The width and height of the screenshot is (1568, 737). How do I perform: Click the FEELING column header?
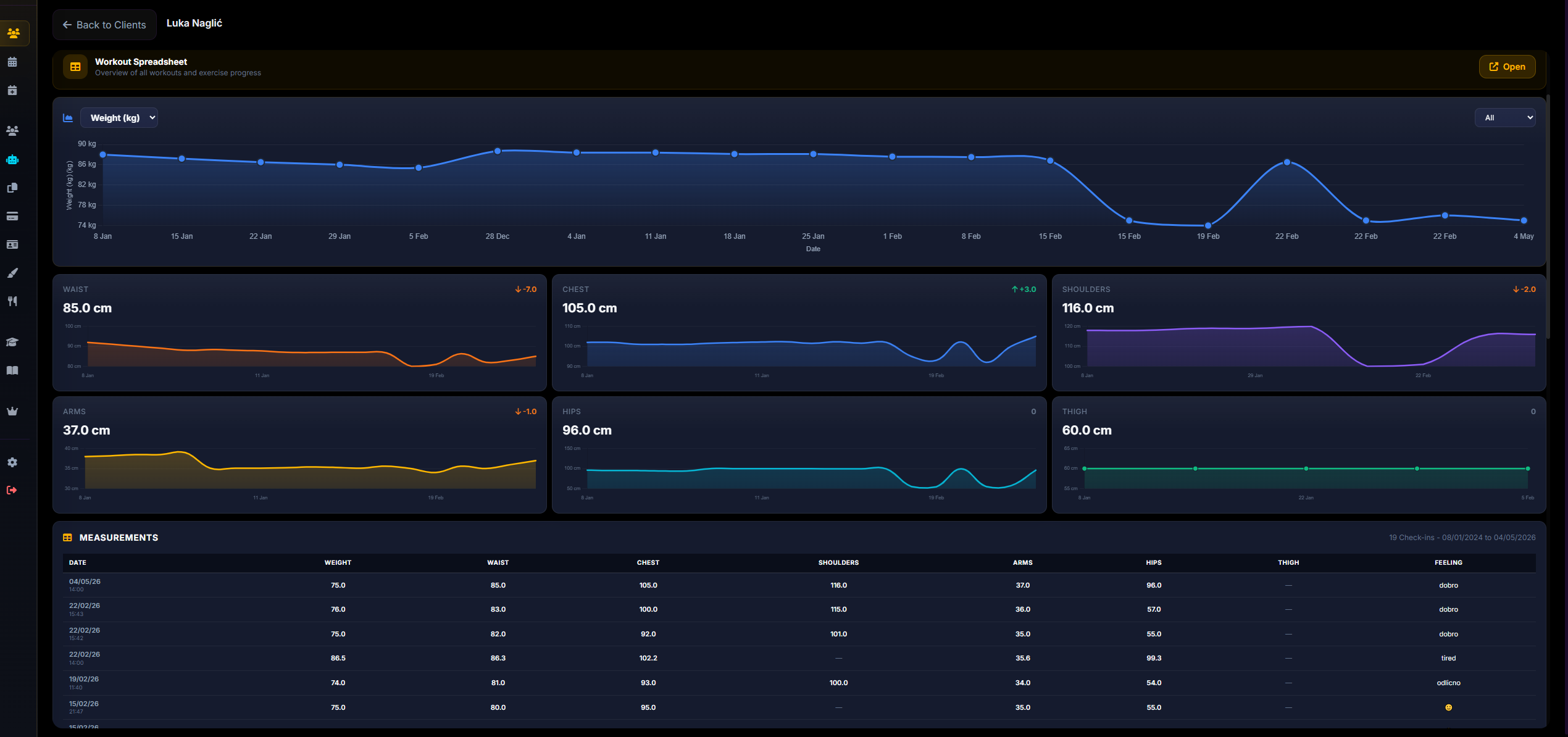pos(1448,562)
